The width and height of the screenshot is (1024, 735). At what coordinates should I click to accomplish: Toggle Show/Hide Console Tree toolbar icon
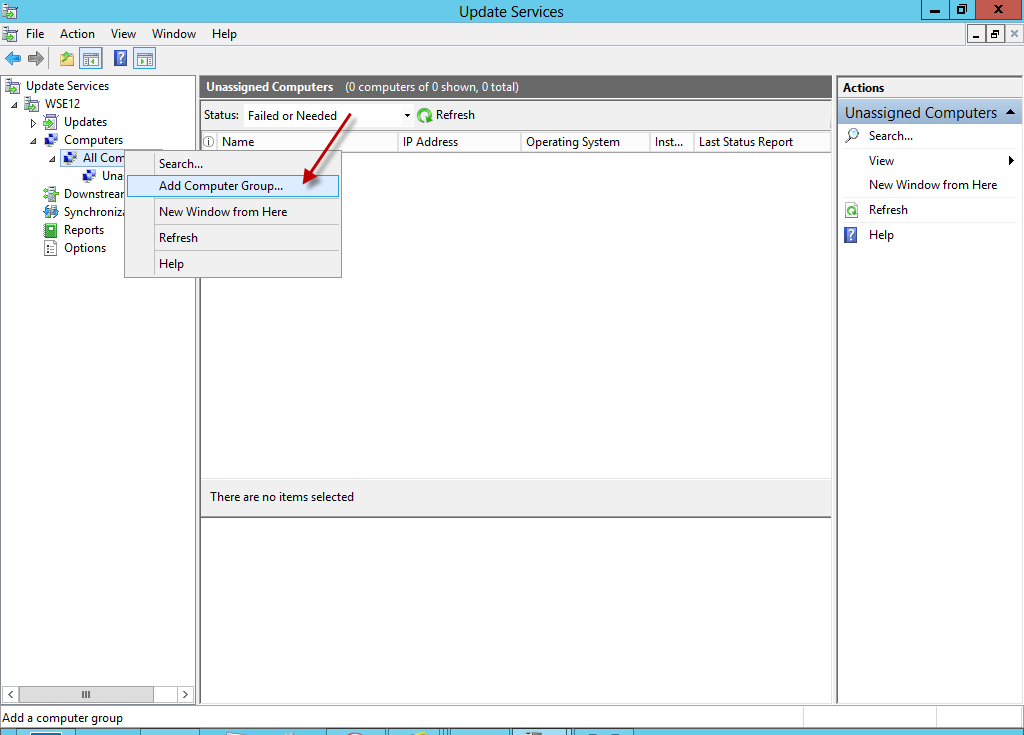(91, 59)
